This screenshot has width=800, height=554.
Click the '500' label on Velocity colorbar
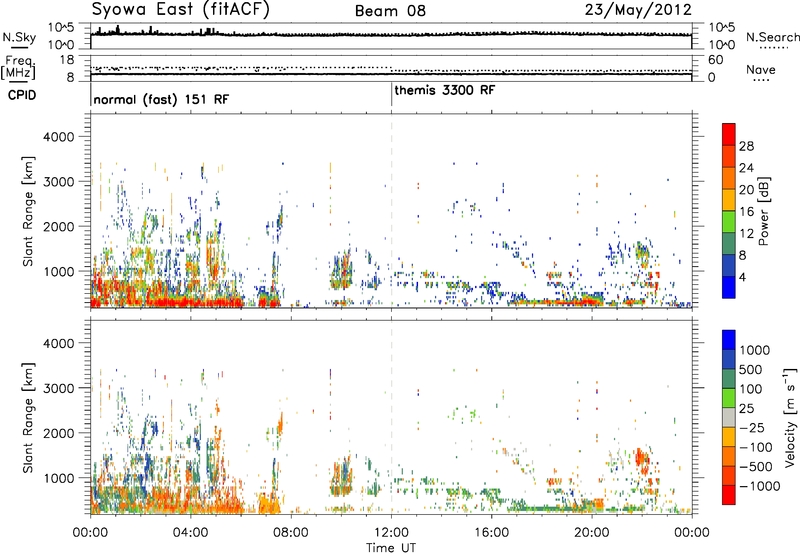(x=750, y=369)
